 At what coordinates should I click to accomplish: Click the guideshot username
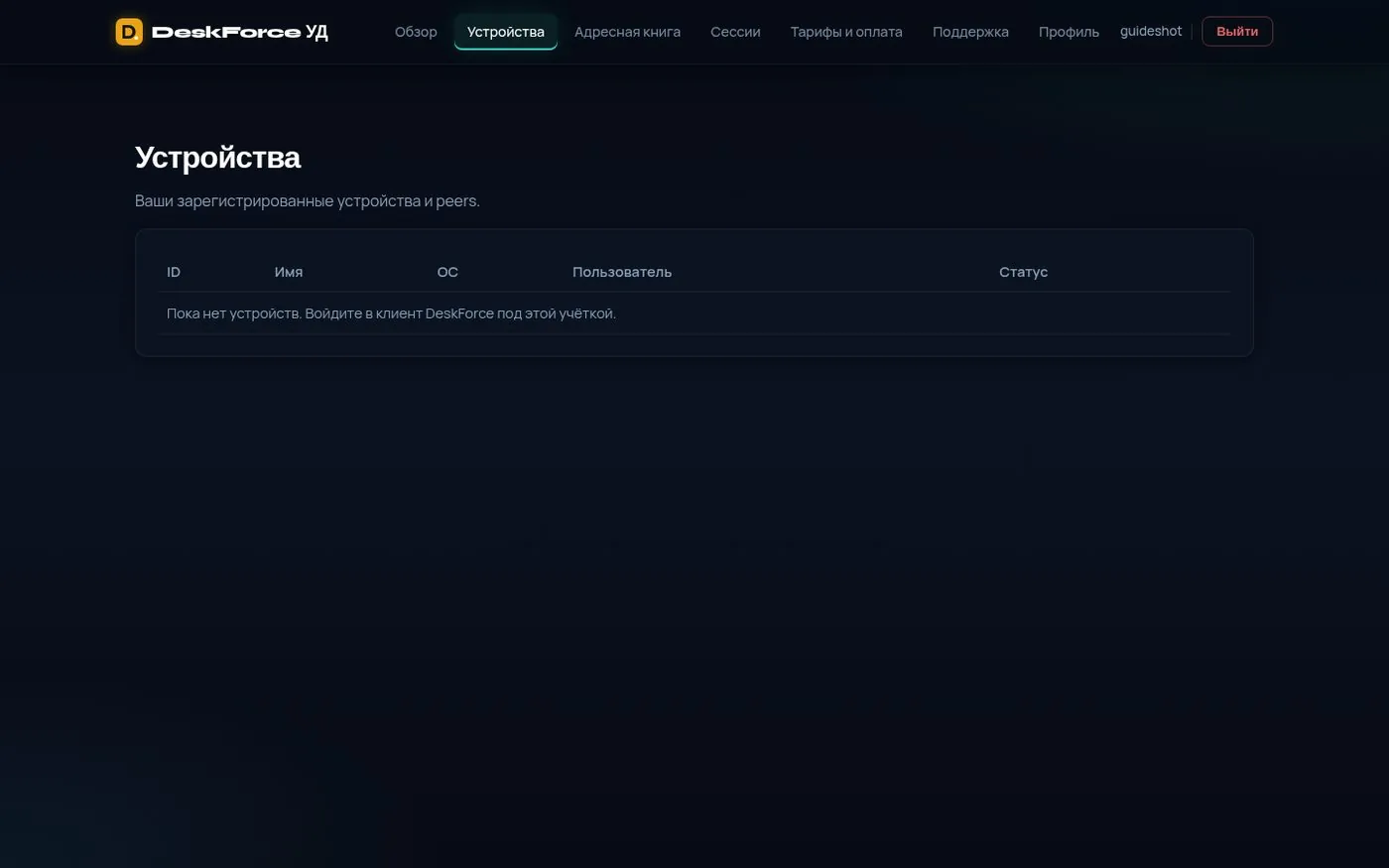1151,31
